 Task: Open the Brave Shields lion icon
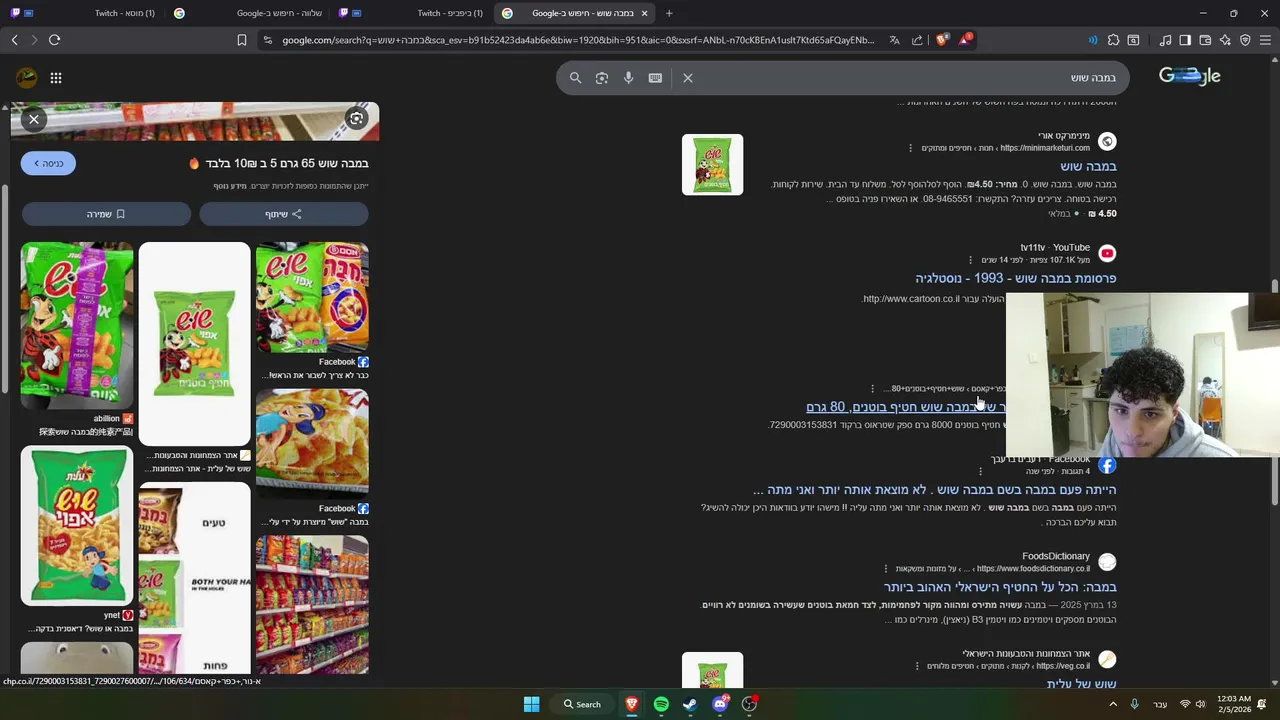click(x=942, y=40)
